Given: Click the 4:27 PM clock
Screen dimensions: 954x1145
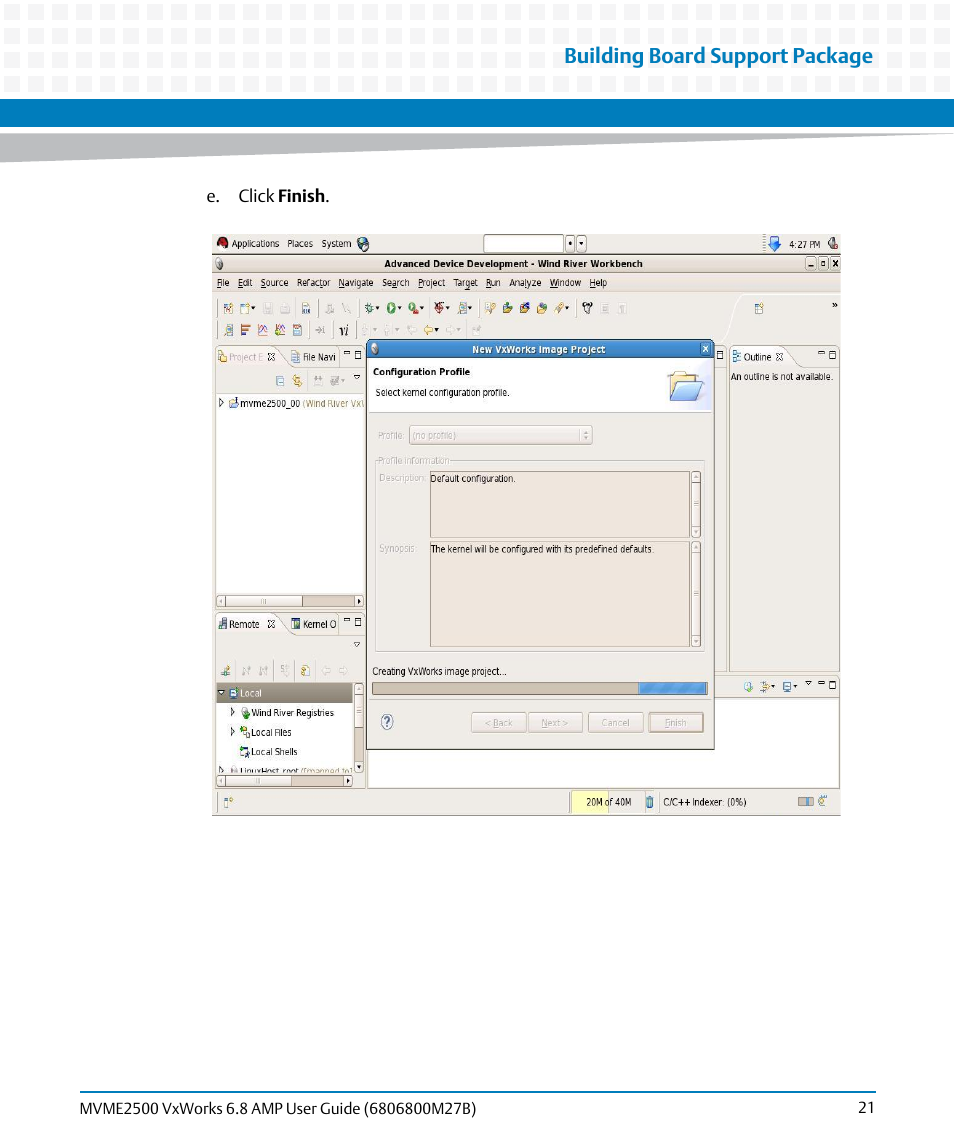Looking at the screenshot, I should 804,245.
